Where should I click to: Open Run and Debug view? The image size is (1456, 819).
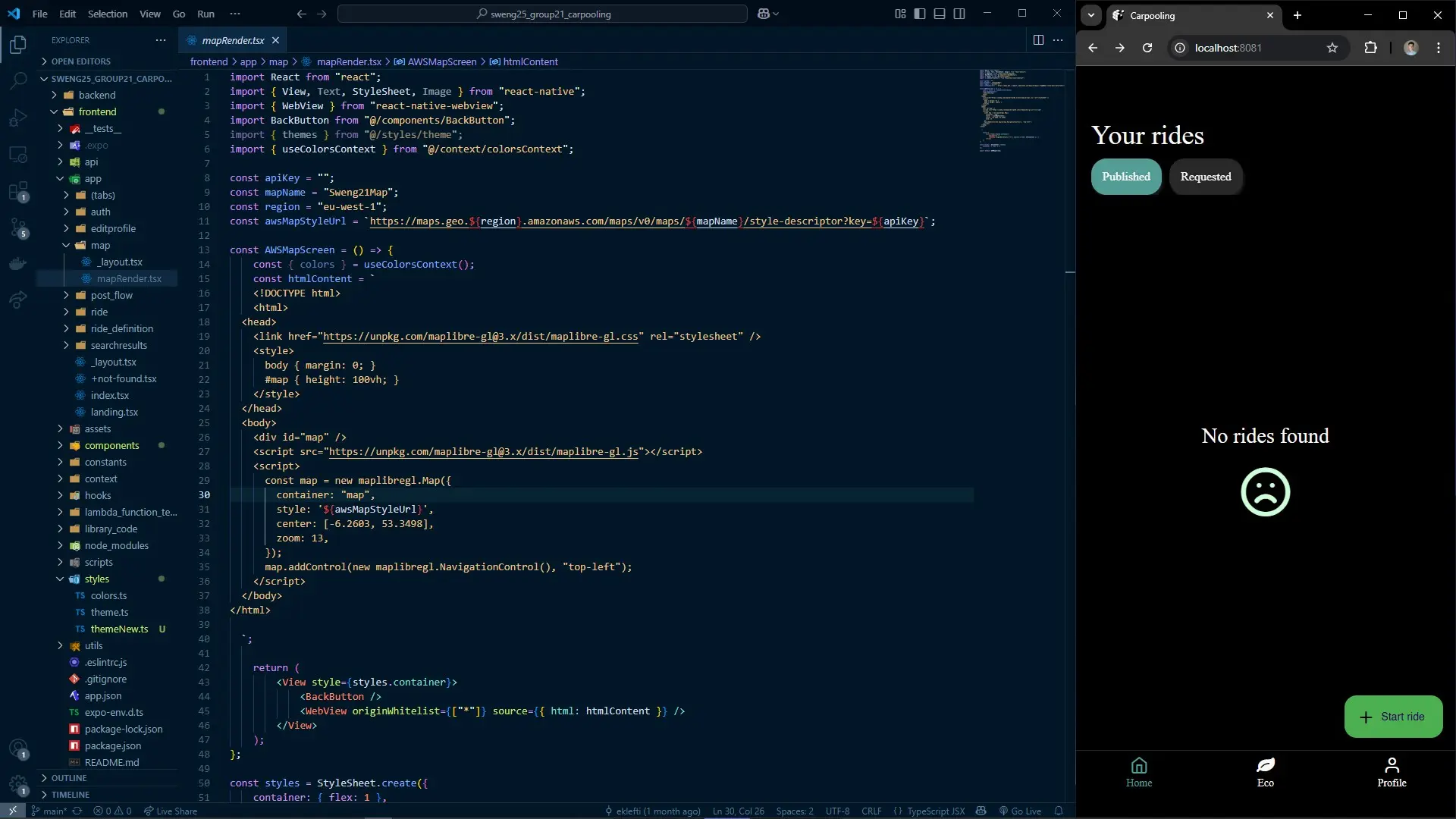18,118
